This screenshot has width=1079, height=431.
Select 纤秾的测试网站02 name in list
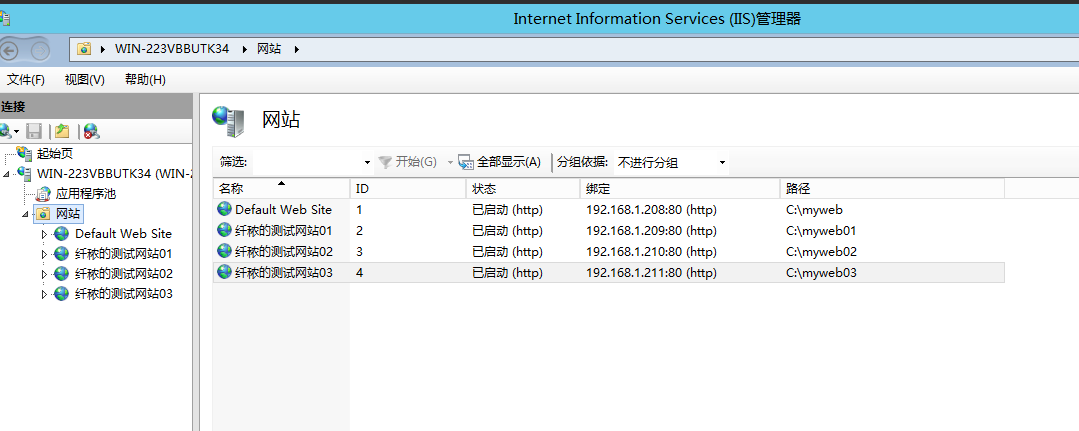[x=284, y=251]
